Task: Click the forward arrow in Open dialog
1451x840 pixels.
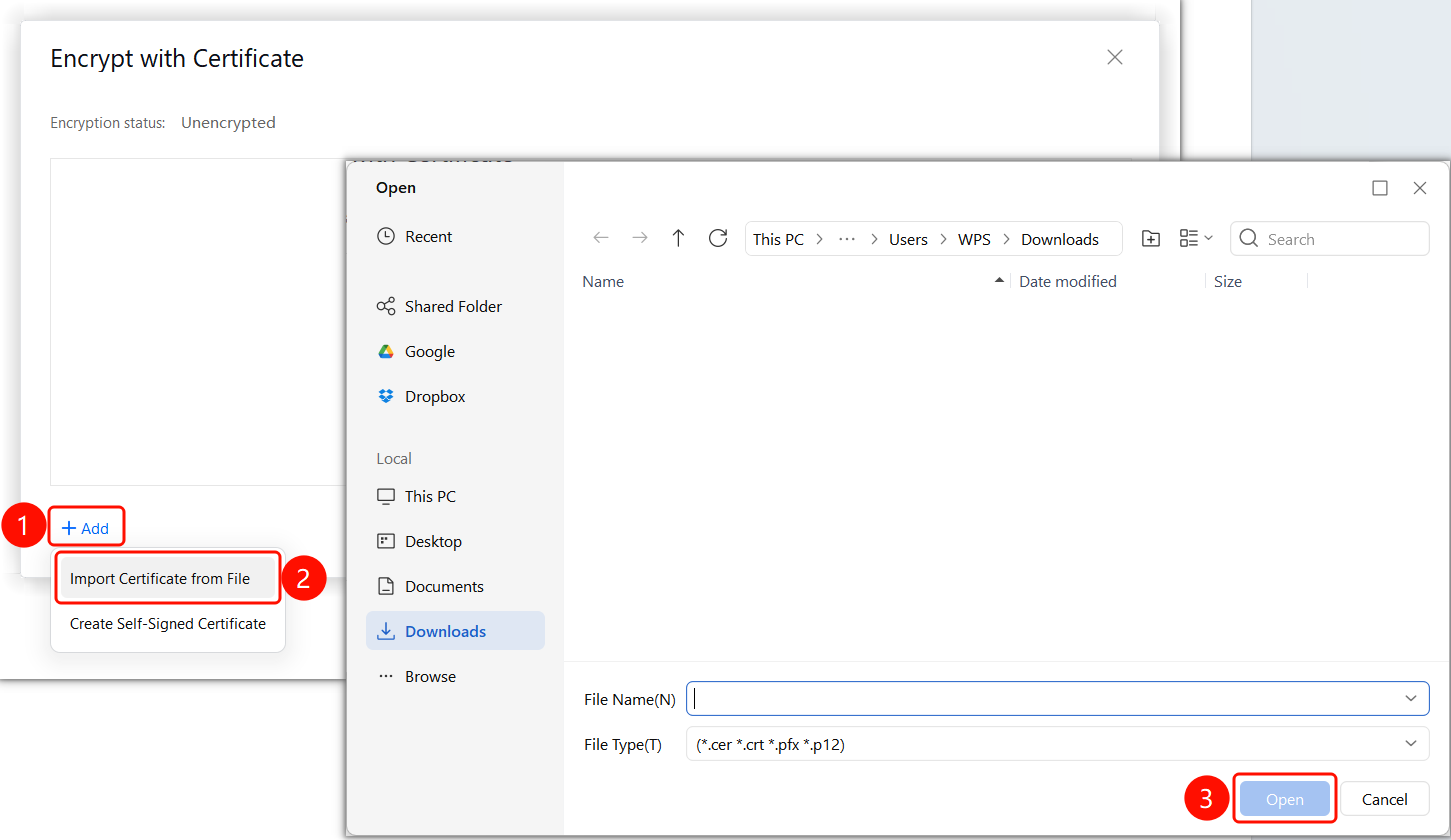Action: (x=640, y=238)
